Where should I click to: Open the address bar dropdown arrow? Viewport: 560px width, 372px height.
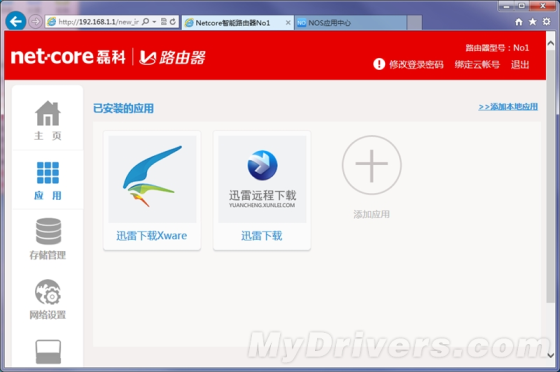(154, 22)
